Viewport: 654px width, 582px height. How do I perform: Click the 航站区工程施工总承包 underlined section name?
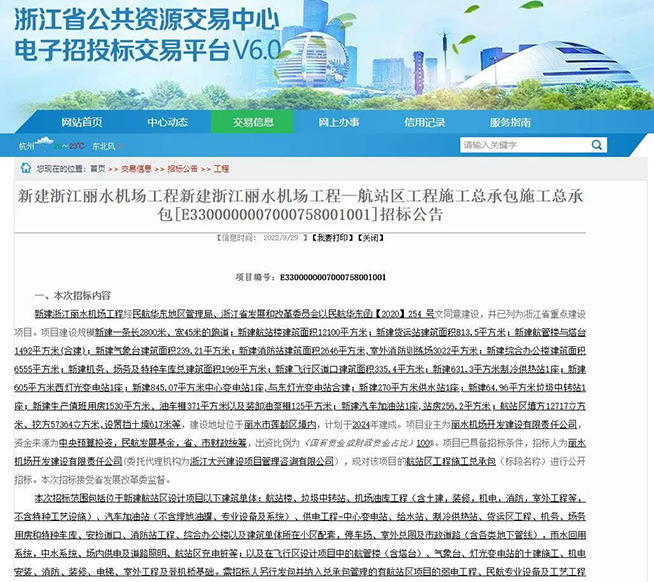[450, 461]
